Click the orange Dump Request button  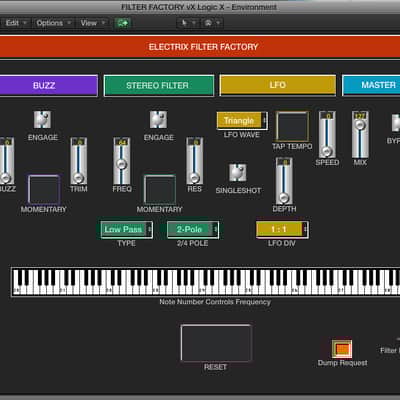click(x=342, y=349)
